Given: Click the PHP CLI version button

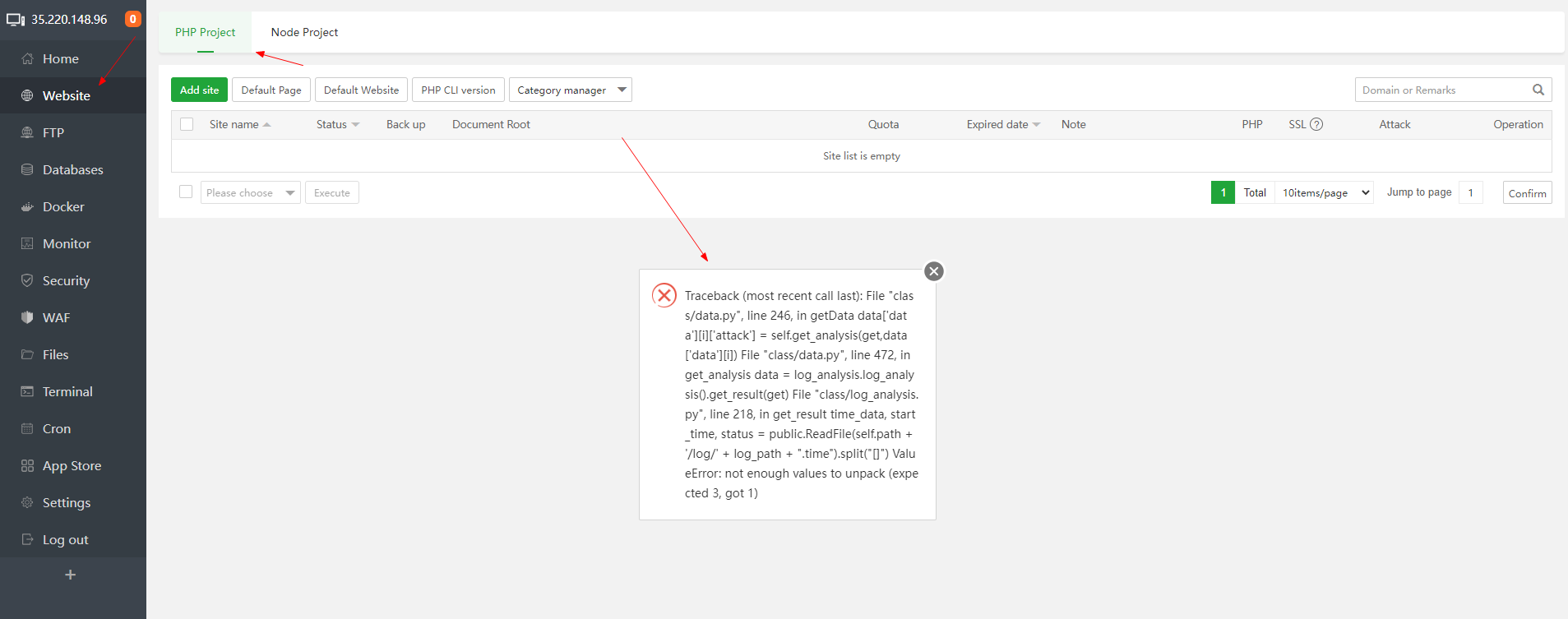Looking at the screenshot, I should 458,90.
